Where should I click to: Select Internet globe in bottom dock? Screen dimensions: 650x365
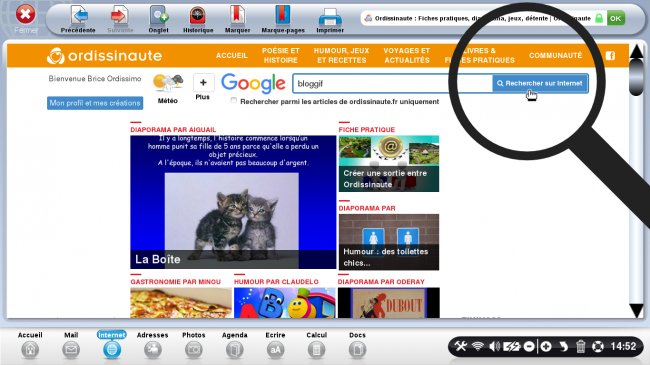112,345
